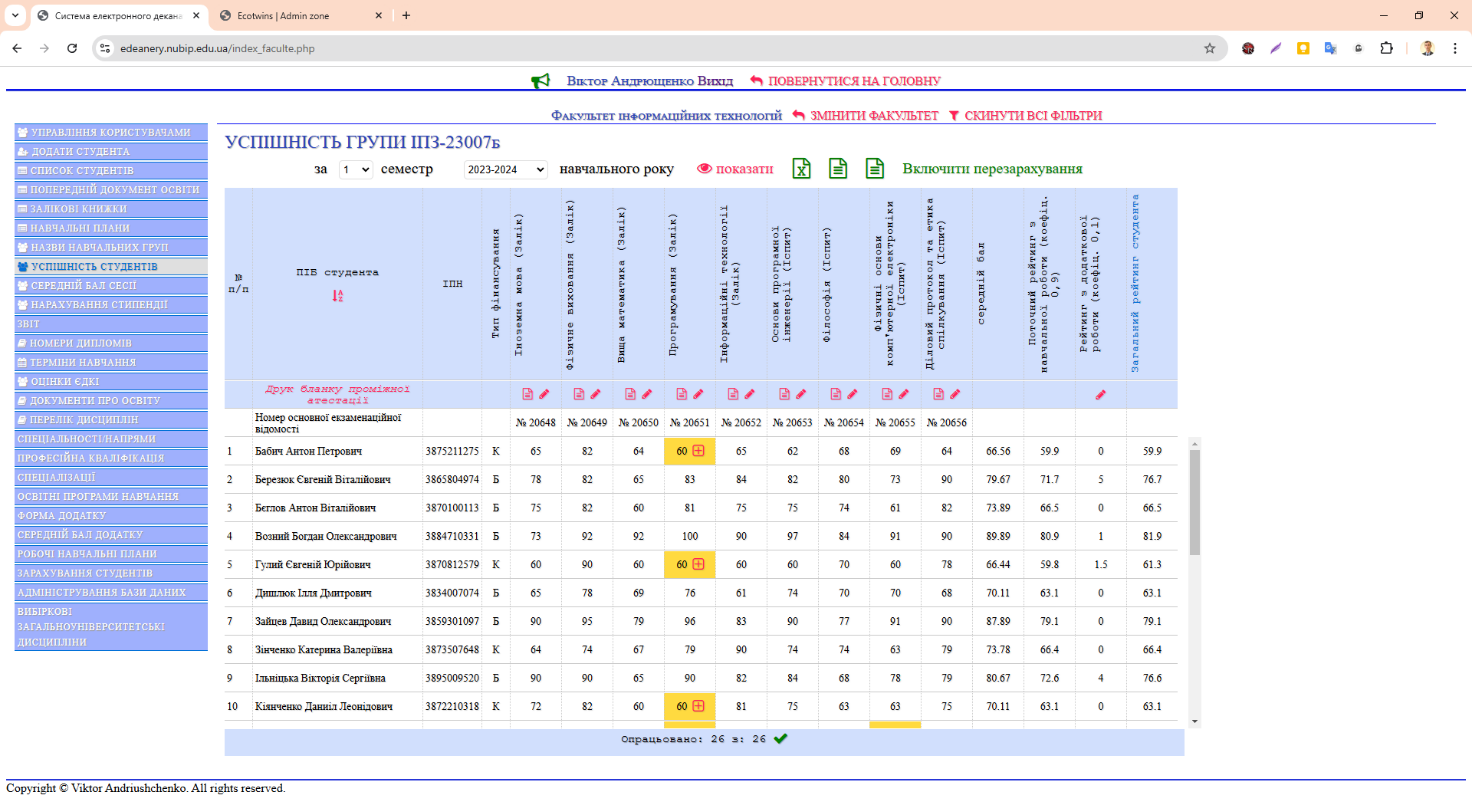Open the Chrome three-dot menu
Image resolution: width=1472 pixels, height=805 pixels.
1454,48
